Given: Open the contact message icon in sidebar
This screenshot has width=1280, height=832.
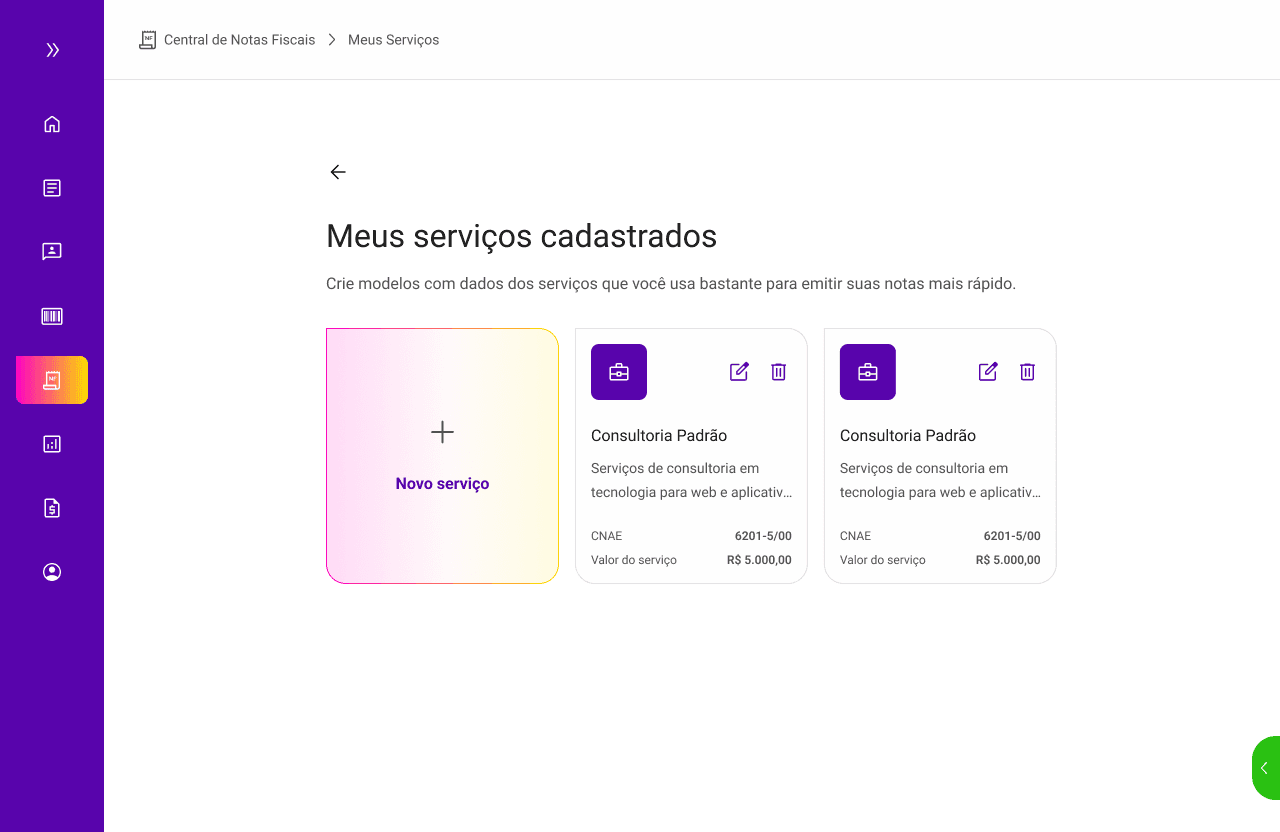Looking at the screenshot, I should [x=52, y=252].
